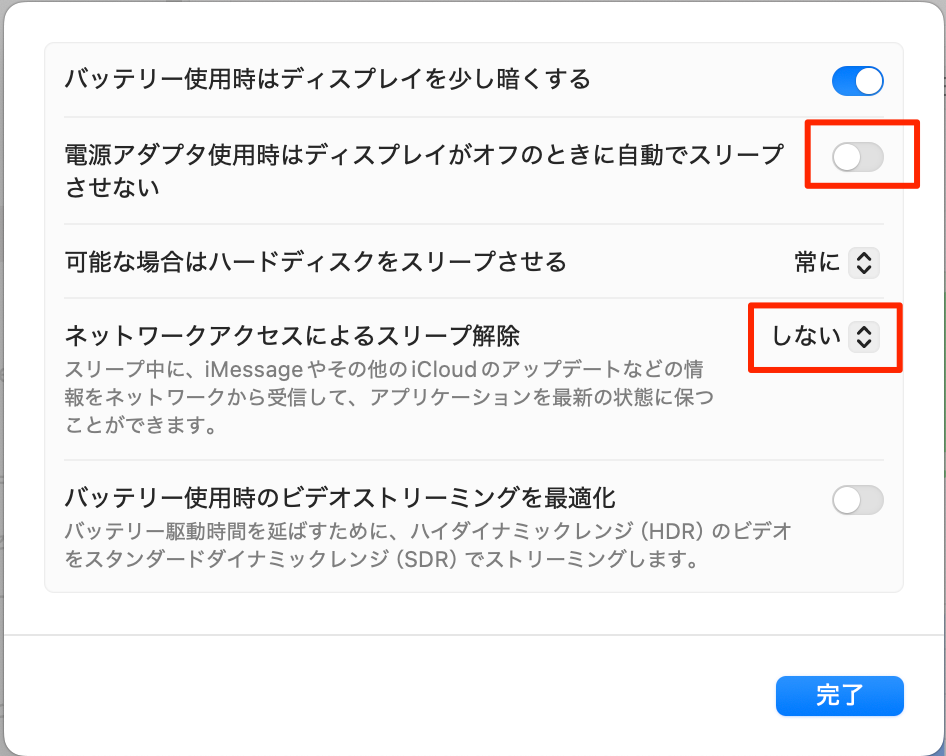Open the hard disk sleep "常に" popup menu
This screenshot has height=756, width=946.
pyautogui.click(x=836, y=263)
